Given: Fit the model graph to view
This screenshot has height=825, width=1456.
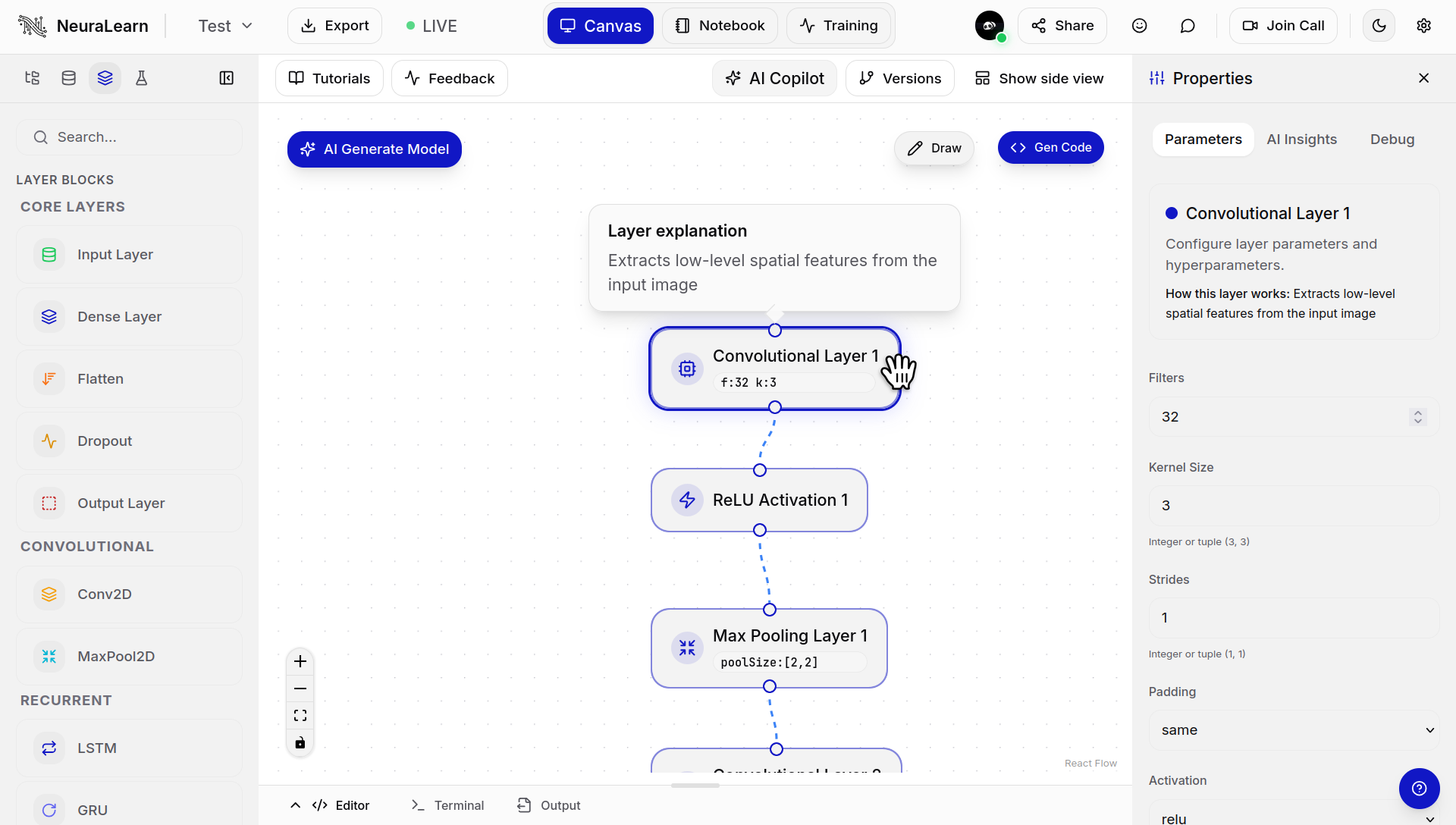Looking at the screenshot, I should coord(300,715).
